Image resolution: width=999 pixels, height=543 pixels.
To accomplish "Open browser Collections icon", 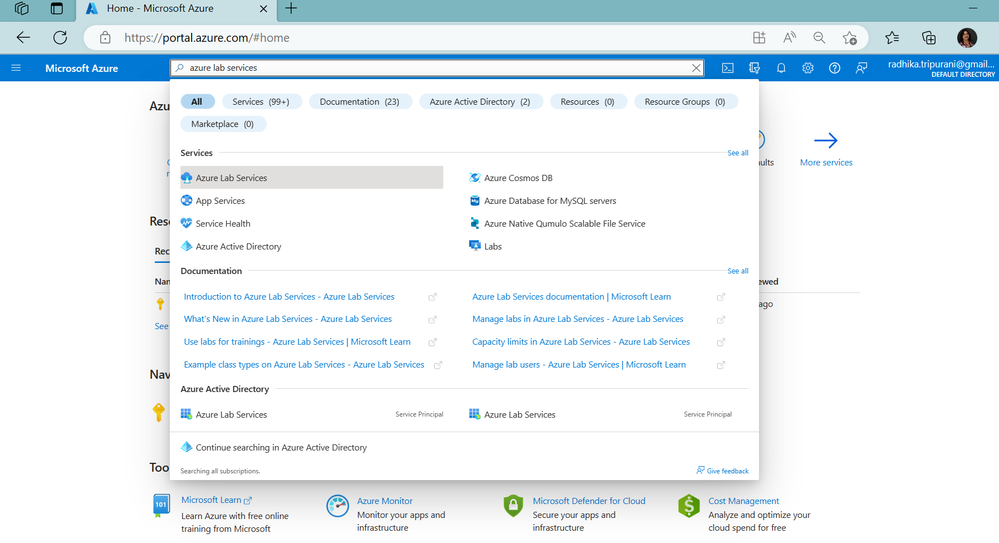I will (x=929, y=38).
